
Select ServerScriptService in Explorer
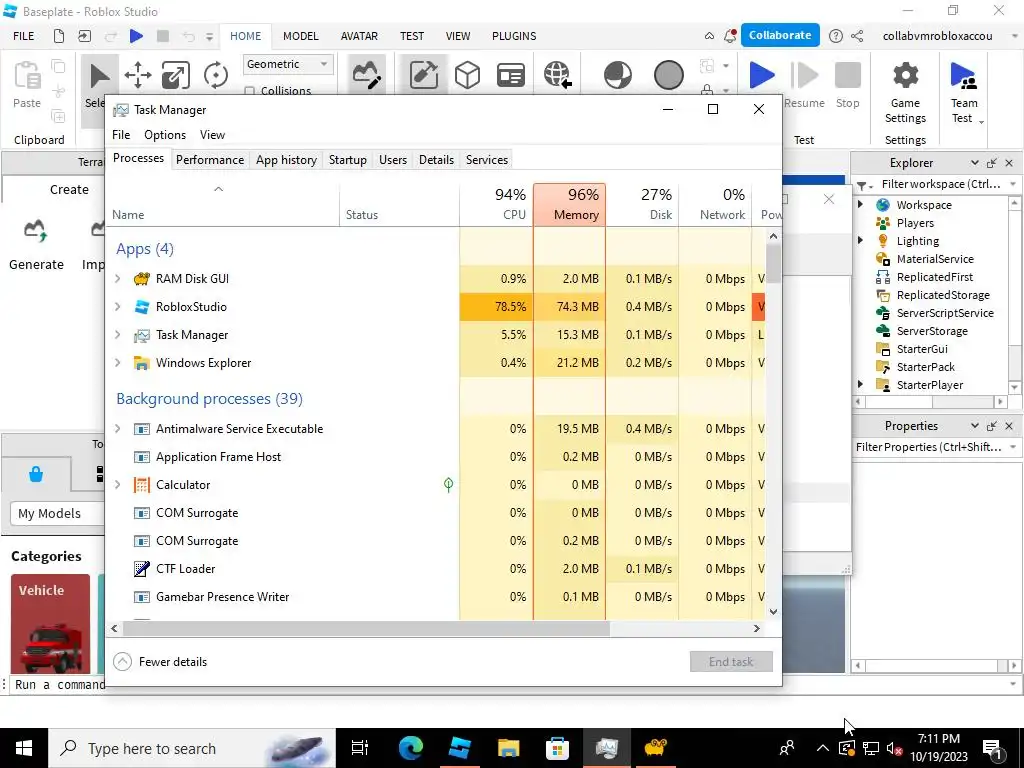(x=944, y=313)
